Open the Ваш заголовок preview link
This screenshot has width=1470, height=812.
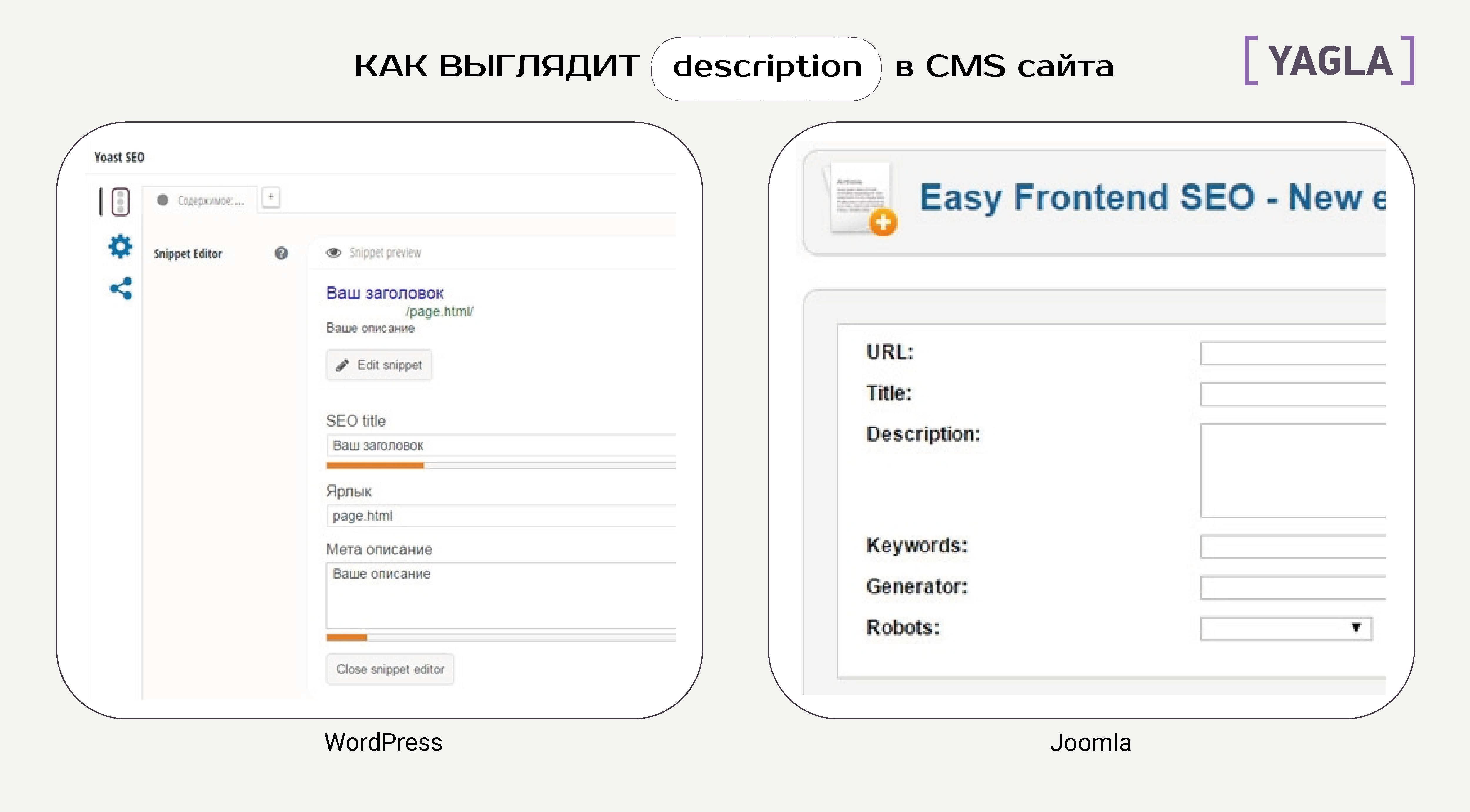pyautogui.click(x=385, y=293)
